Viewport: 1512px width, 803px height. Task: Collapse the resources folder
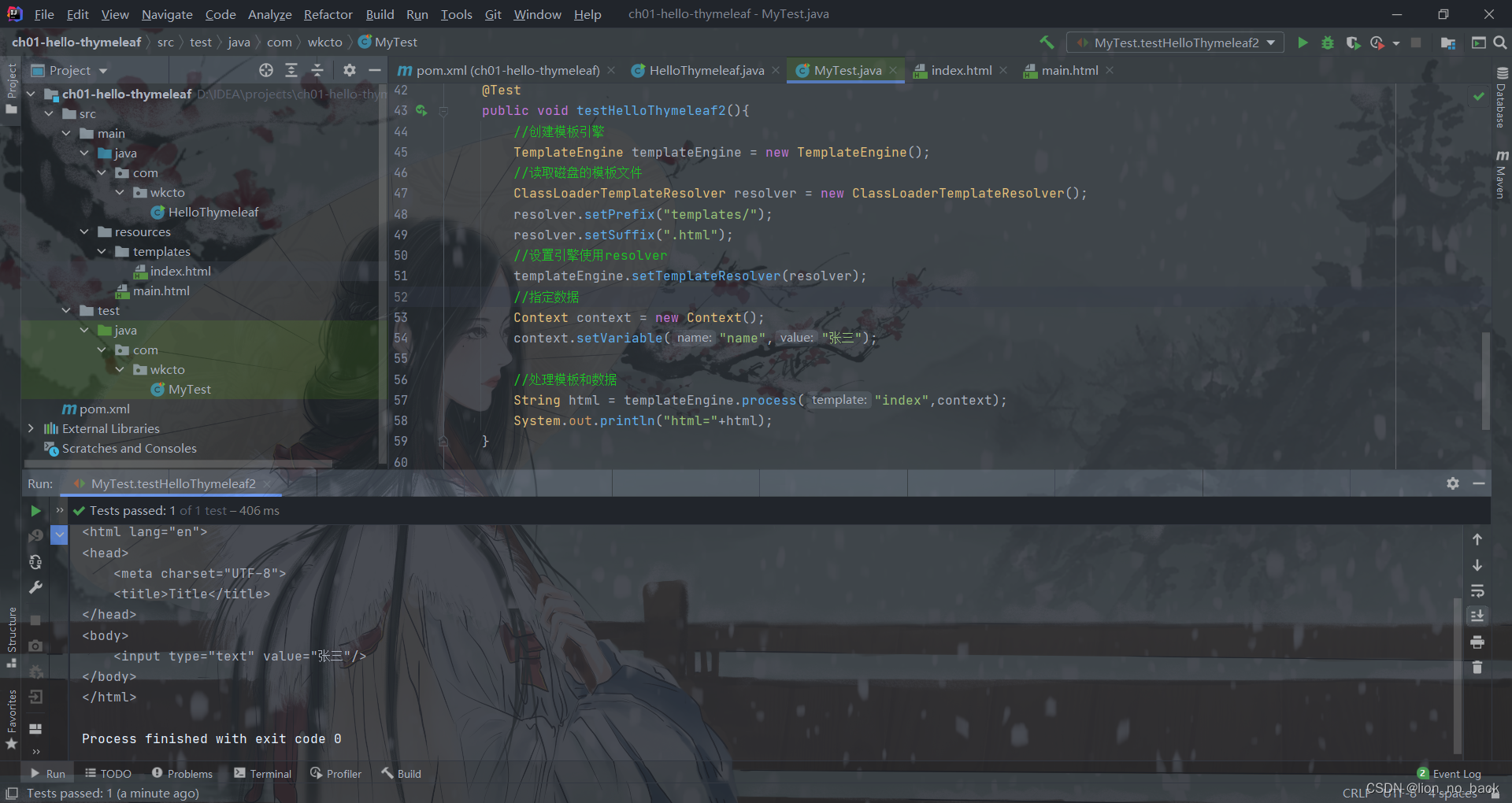(x=84, y=231)
